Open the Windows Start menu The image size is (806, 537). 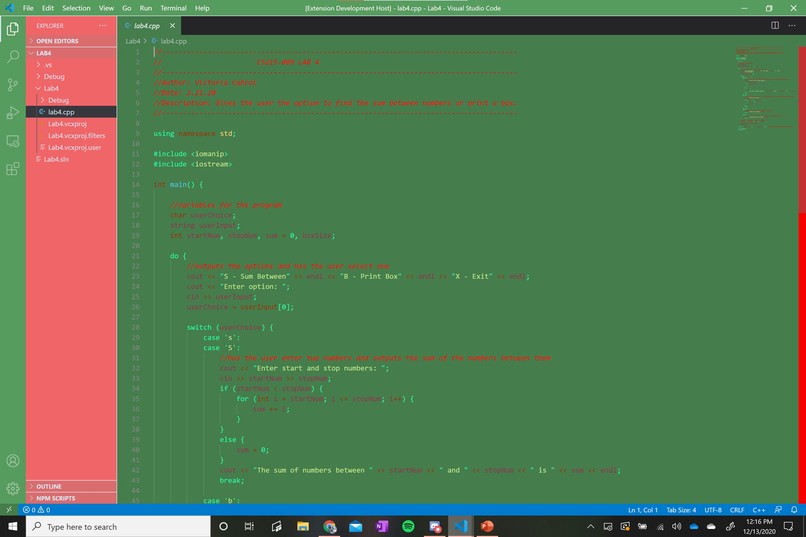[x=13, y=526]
